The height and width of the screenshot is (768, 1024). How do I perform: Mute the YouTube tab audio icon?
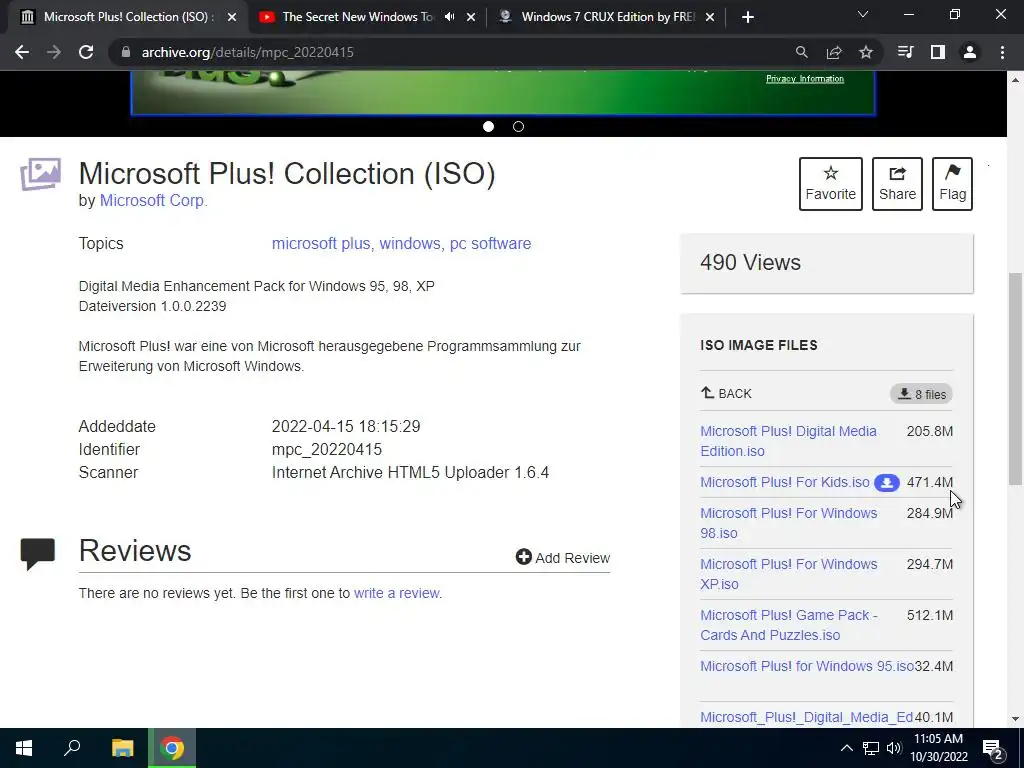click(x=449, y=17)
